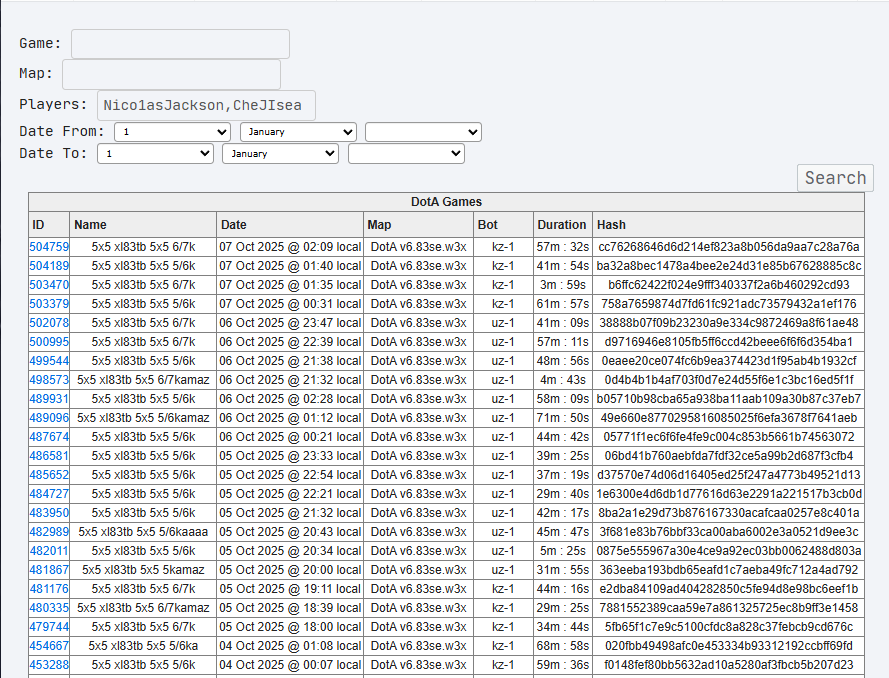Open game ID 485652 link
The height and width of the screenshot is (678, 889).
pyautogui.click(x=49, y=474)
